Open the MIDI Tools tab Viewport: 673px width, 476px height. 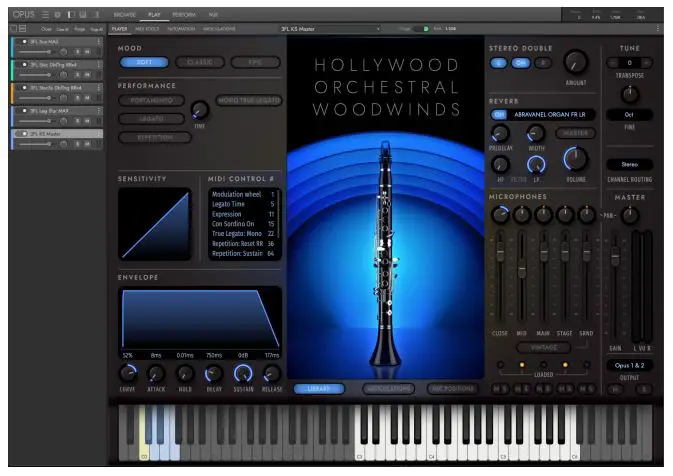(x=147, y=29)
